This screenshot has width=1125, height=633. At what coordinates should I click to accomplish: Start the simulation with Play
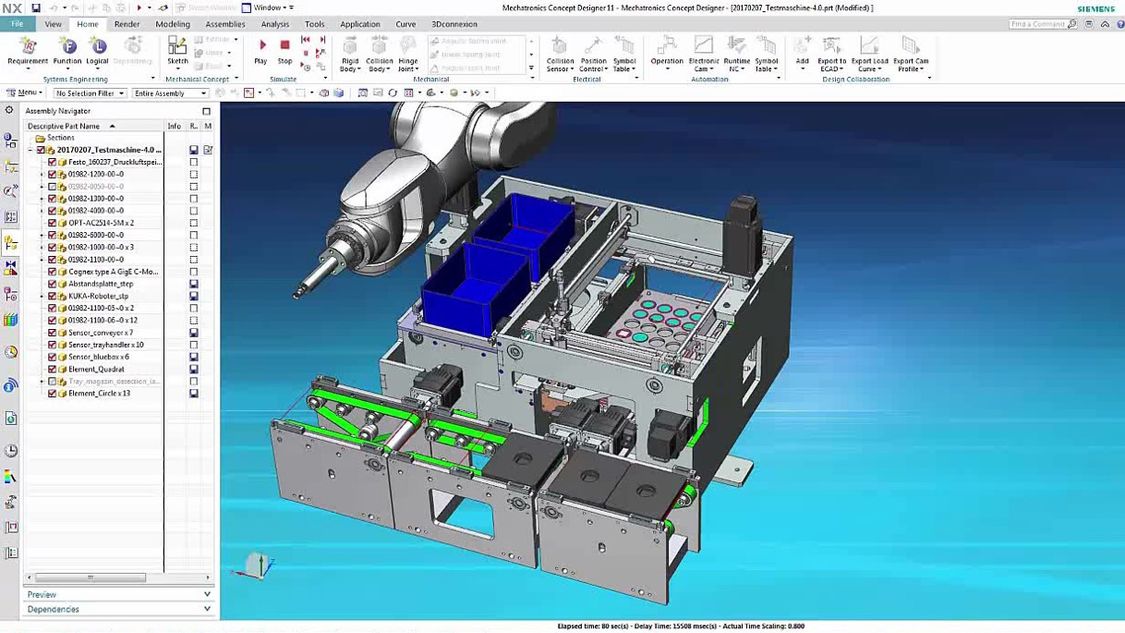tap(261, 45)
